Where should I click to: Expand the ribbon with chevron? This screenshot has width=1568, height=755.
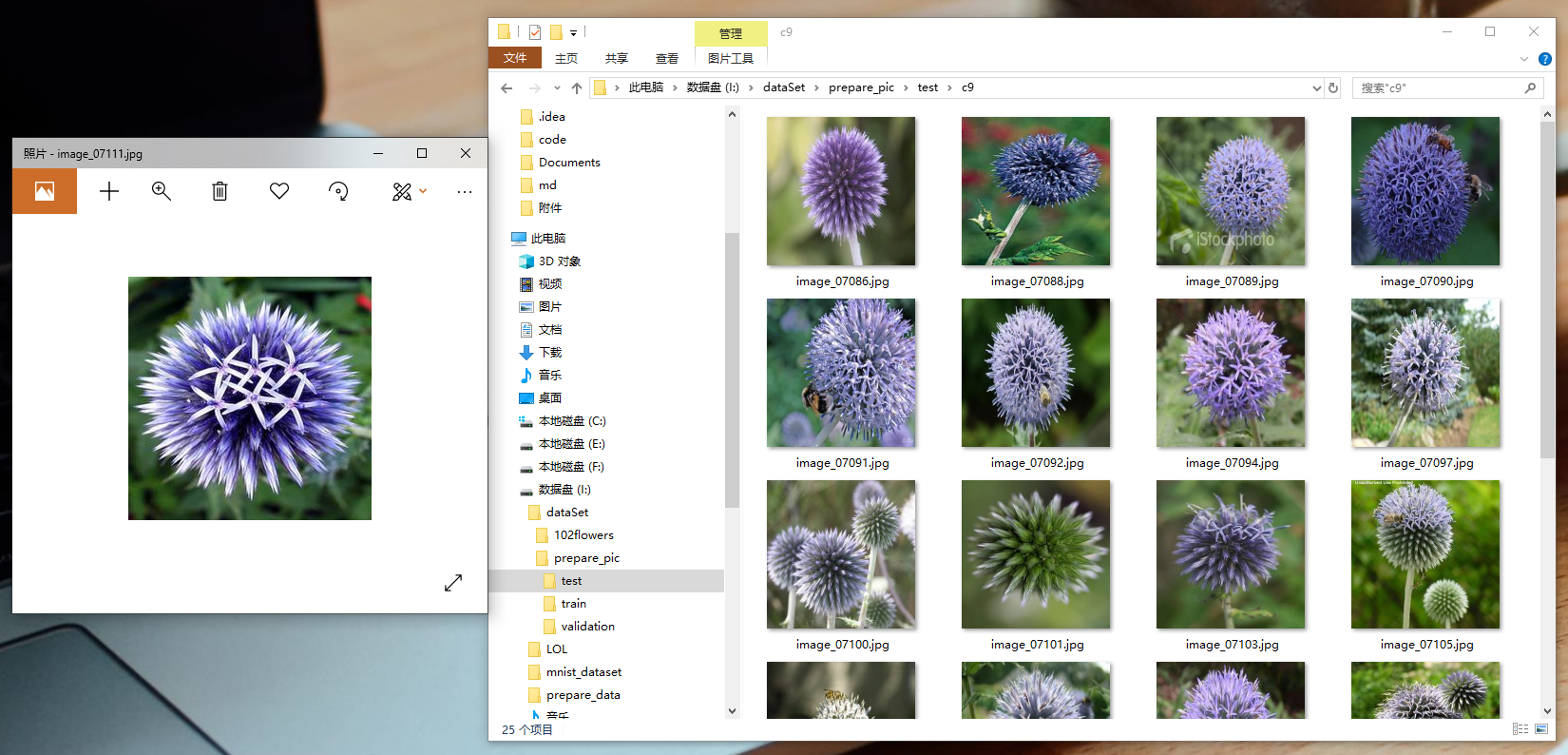pos(1524,59)
